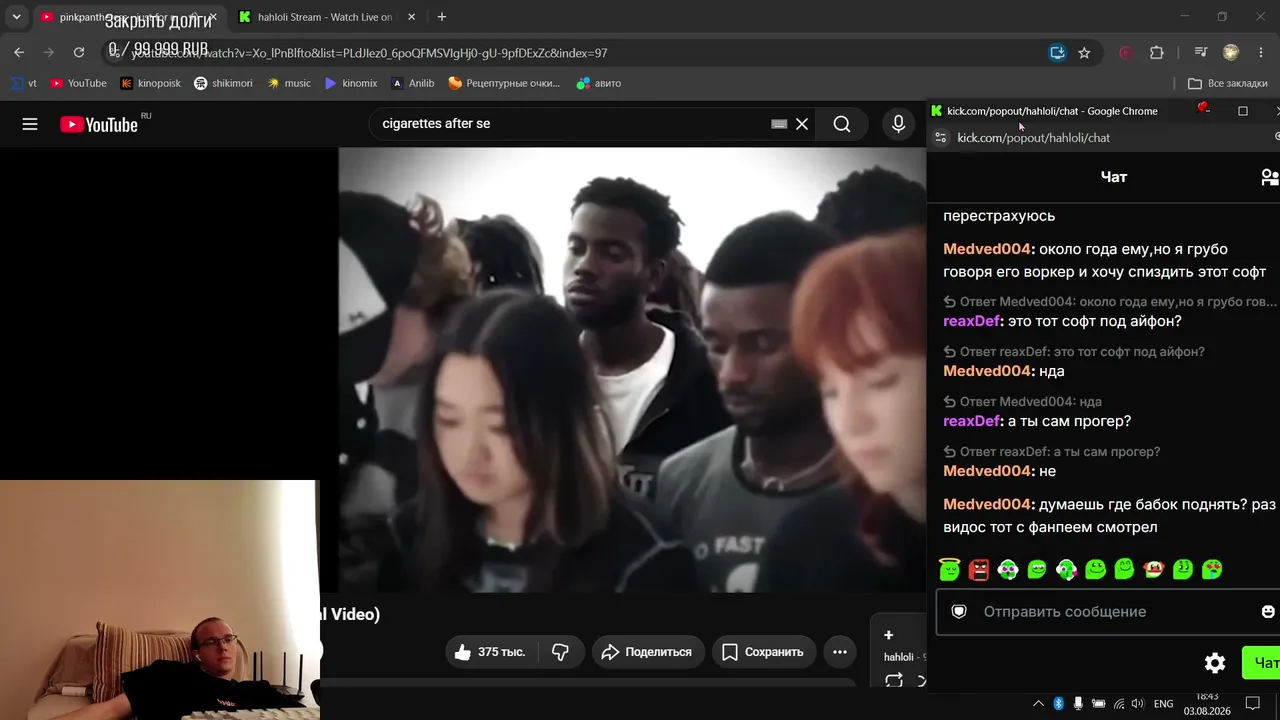Image resolution: width=1280 pixels, height=720 pixels.
Task: Open the on-screen keyboard in the search box
Action: pos(779,124)
